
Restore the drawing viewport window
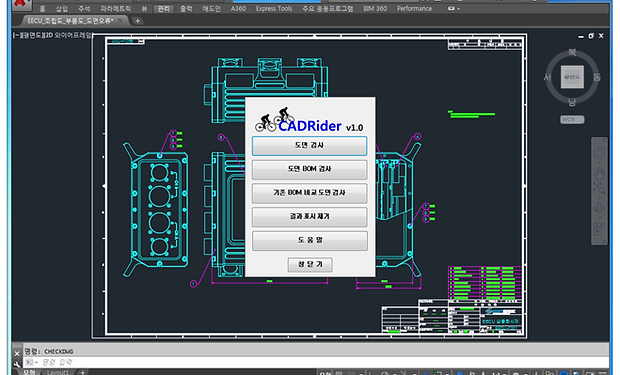tap(591, 36)
